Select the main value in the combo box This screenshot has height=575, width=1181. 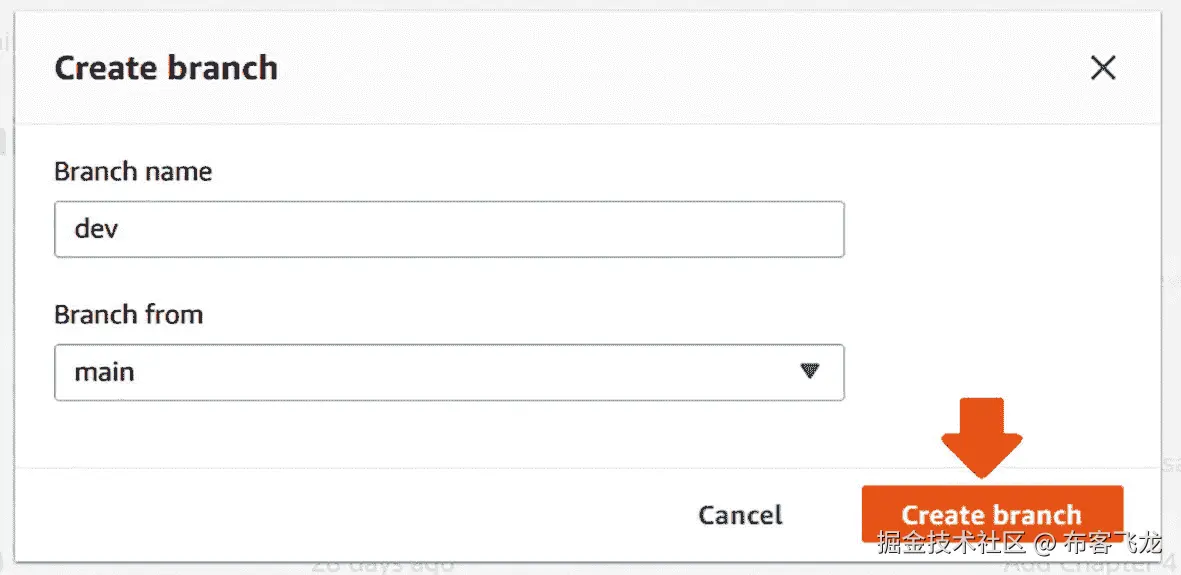[105, 373]
